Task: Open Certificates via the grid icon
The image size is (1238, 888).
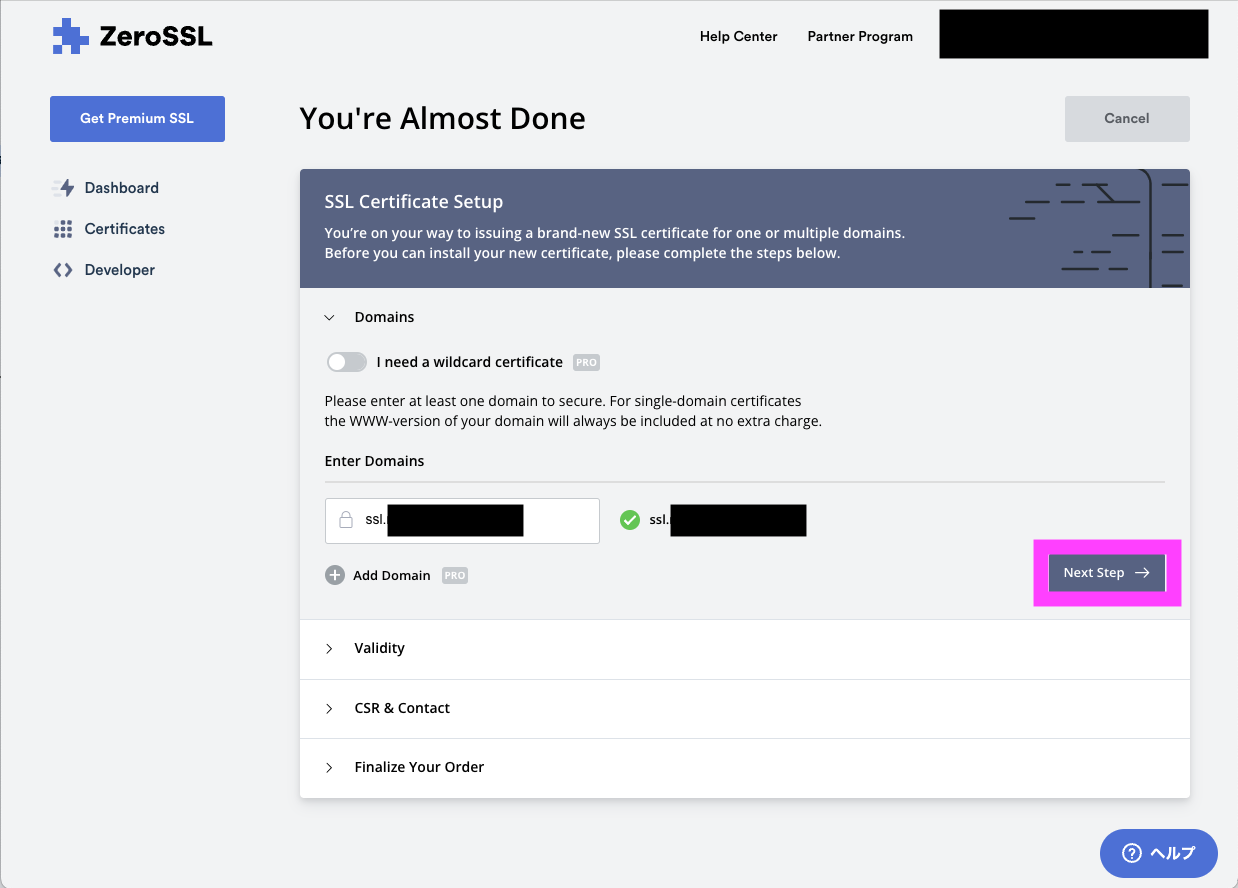Action: coord(63,228)
